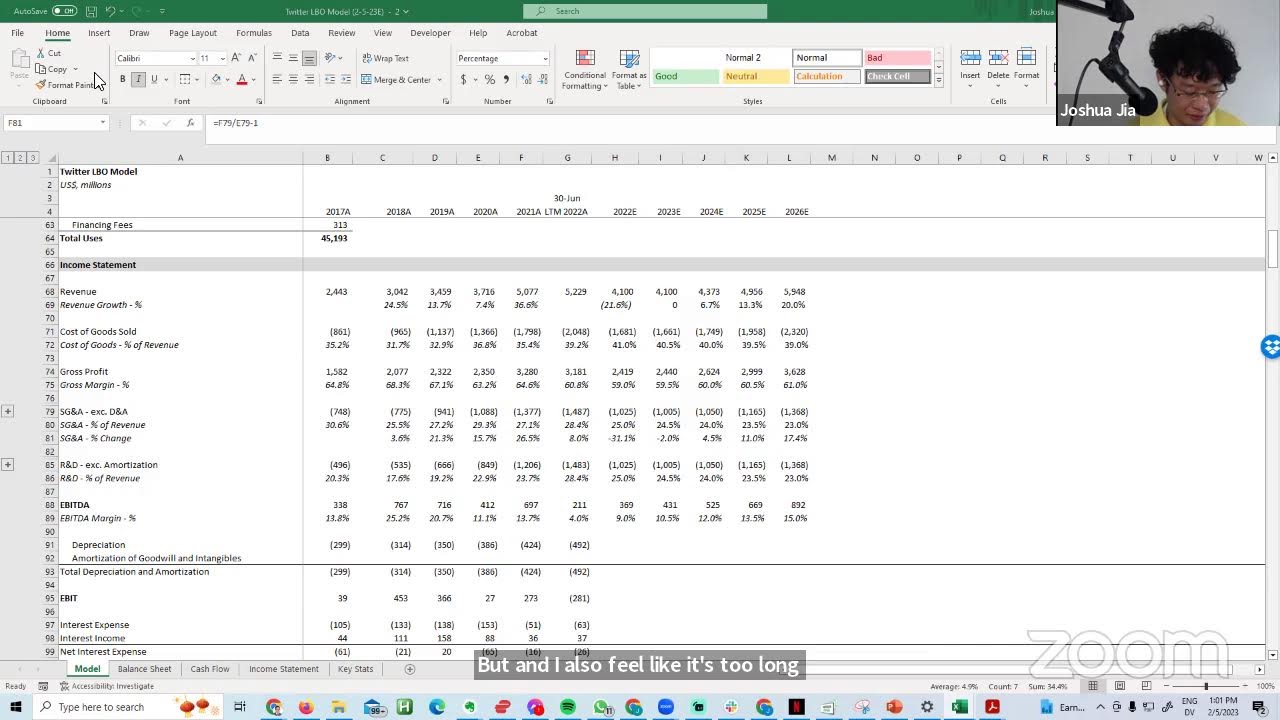Increase font size with the large A icon
The image size is (1280, 720).
click(x=236, y=58)
